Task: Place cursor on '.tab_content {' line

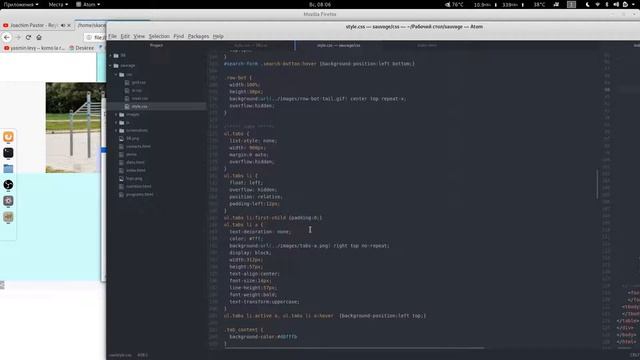Action: pyautogui.click(x=244, y=330)
